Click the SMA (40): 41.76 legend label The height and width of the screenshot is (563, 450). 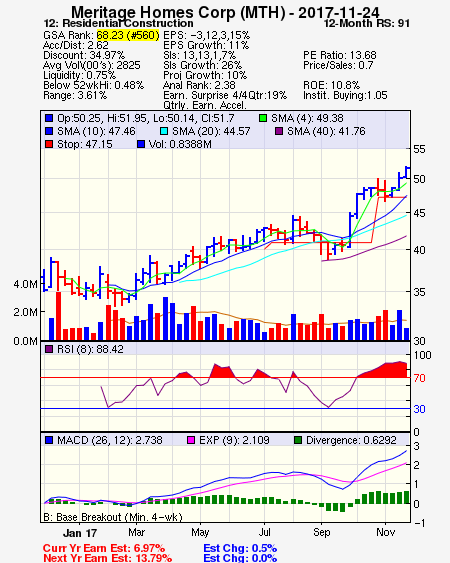tap(326, 131)
